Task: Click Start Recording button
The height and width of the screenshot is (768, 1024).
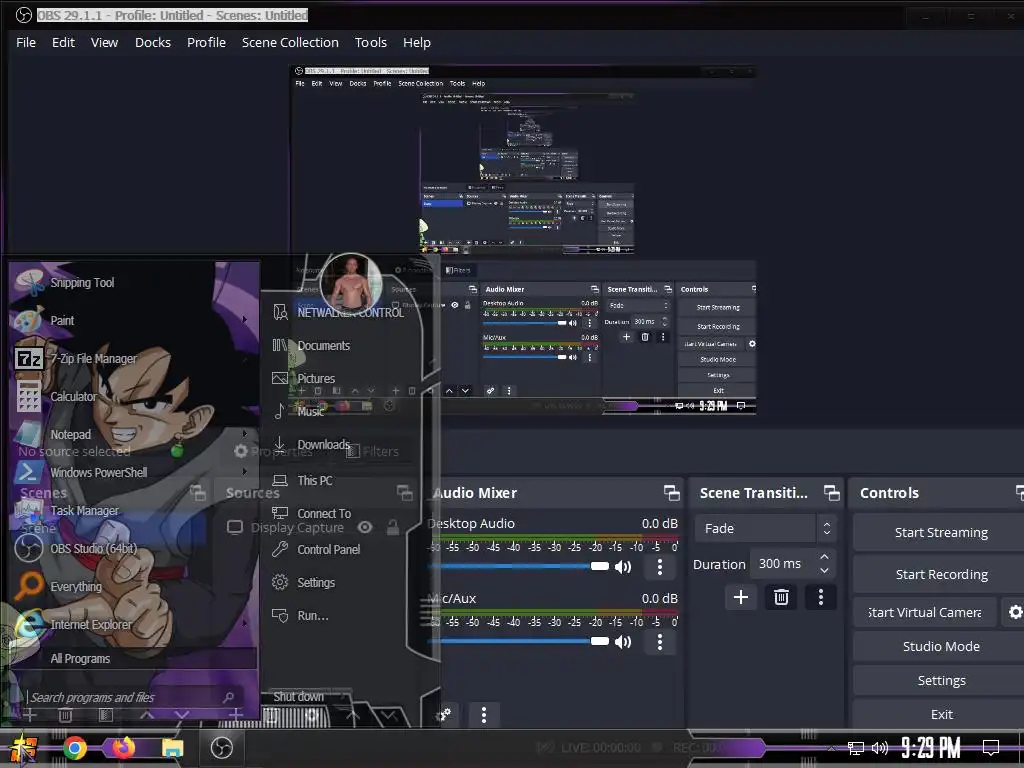Action: [940, 575]
